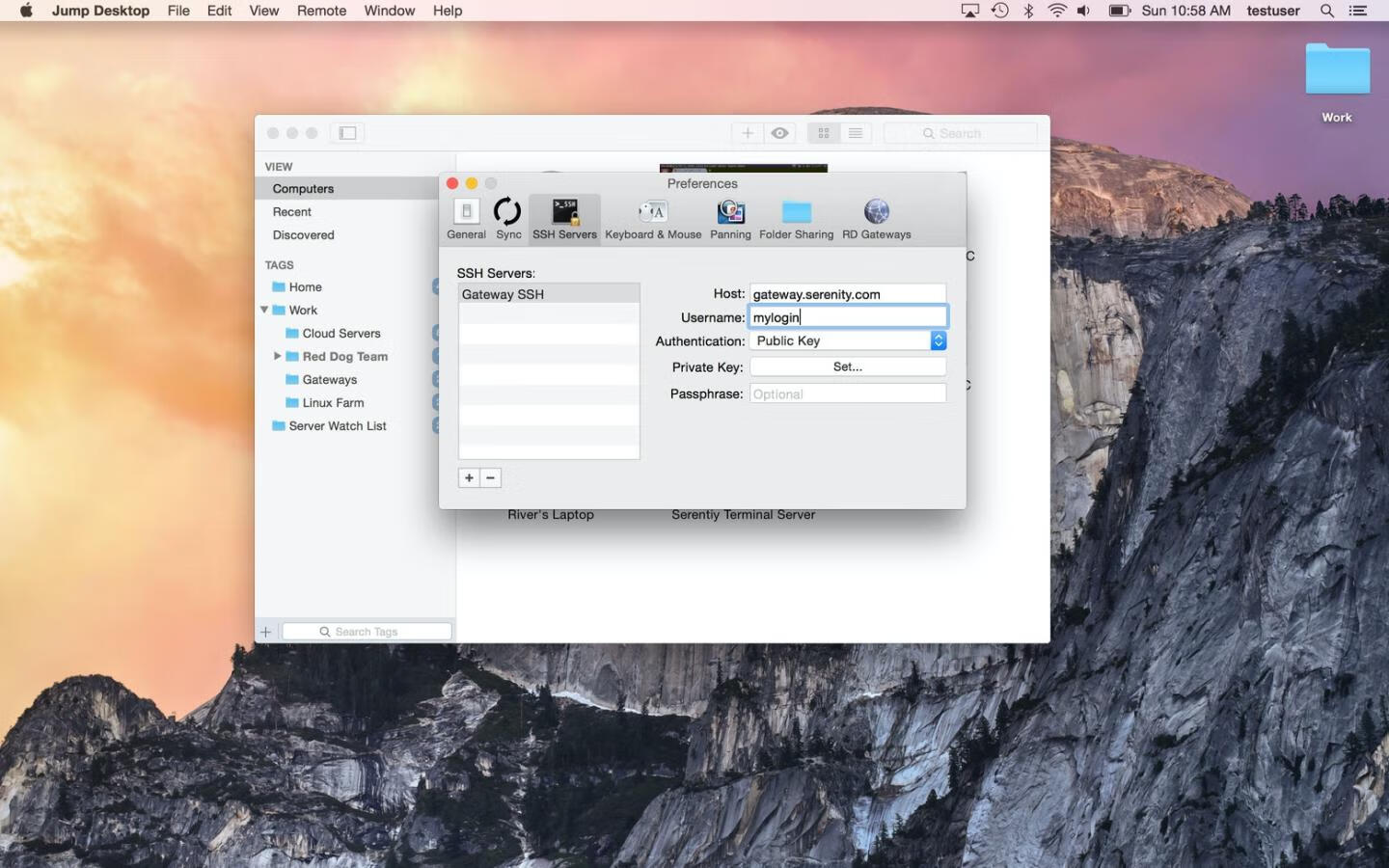The width and height of the screenshot is (1389, 868).
Task: Remove the selected SSH server with minus button
Action: tap(490, 478)
